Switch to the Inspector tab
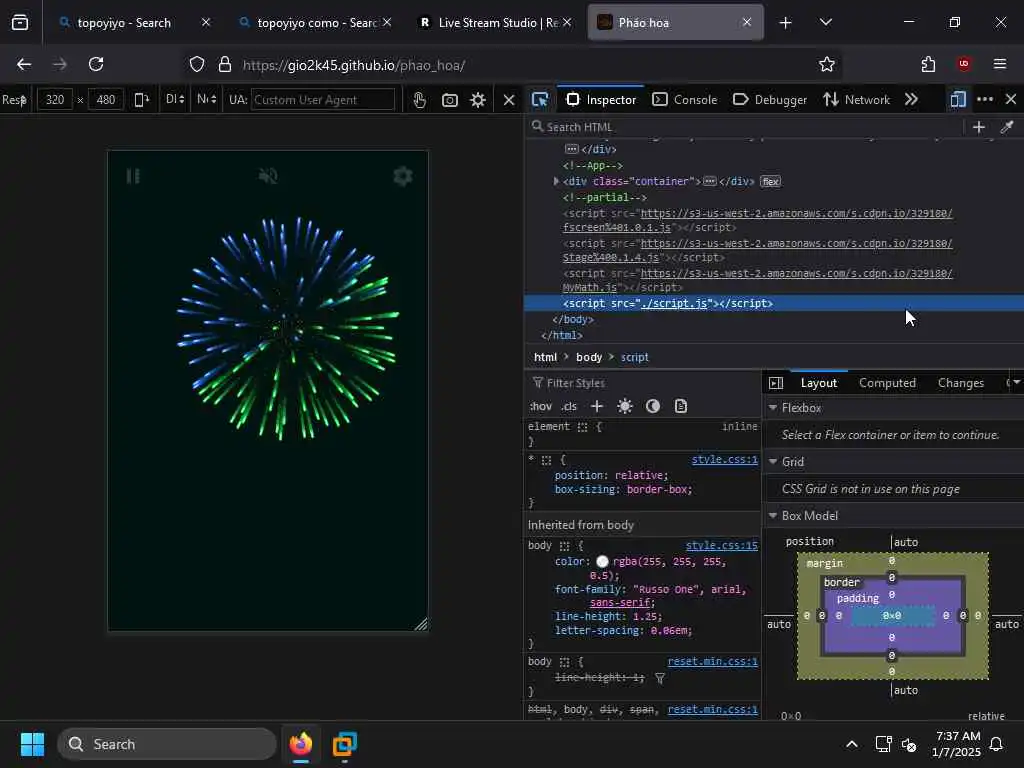Viewport: 1024px width, 768px height. (601, 100)
